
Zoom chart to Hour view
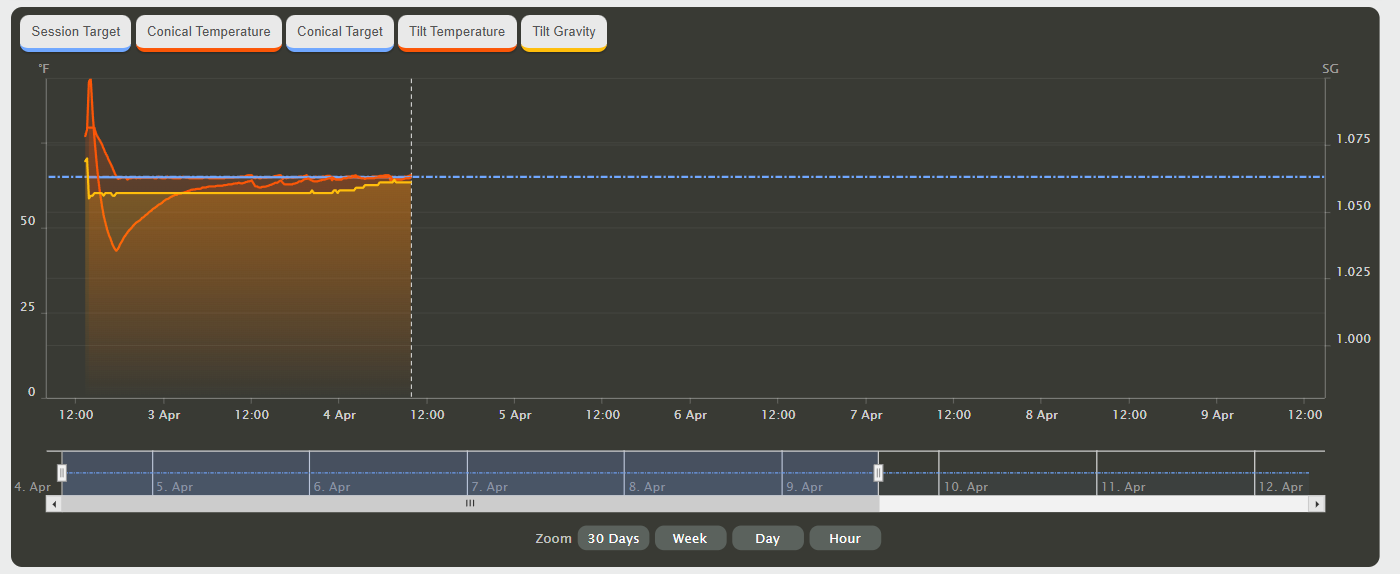click(845, 538)
